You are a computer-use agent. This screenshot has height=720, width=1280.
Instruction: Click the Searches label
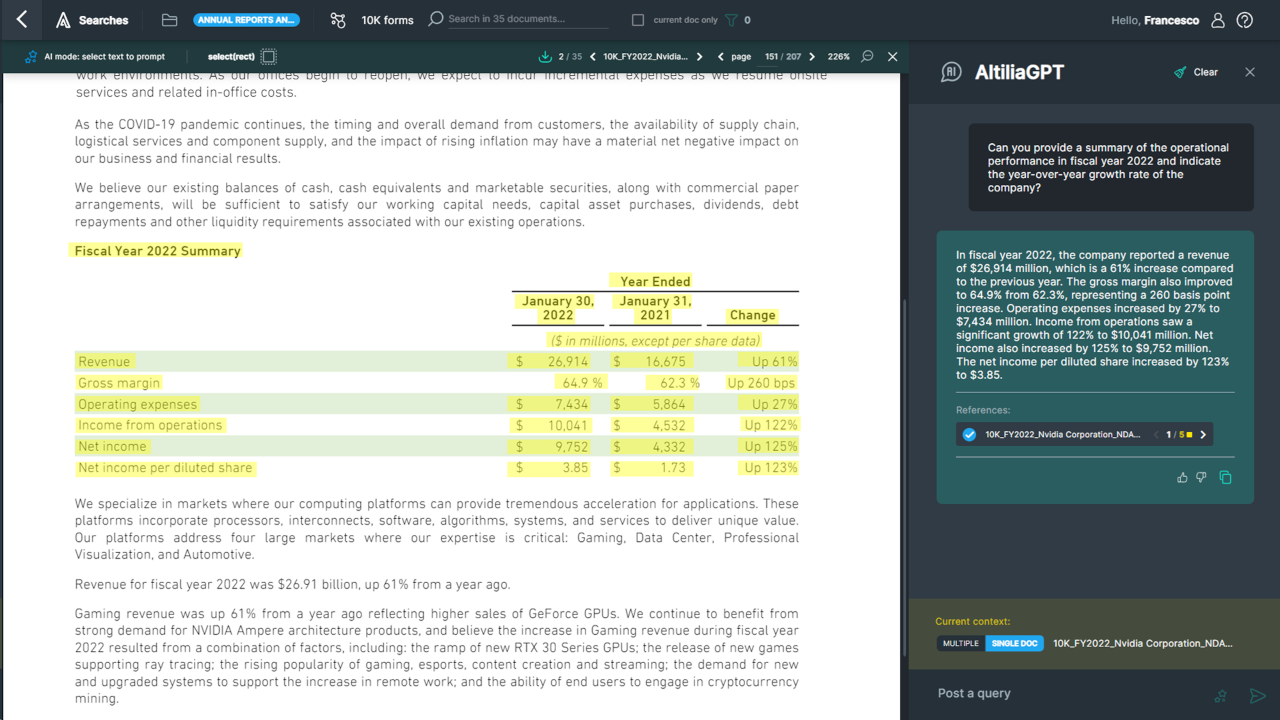tap(104, 20)
